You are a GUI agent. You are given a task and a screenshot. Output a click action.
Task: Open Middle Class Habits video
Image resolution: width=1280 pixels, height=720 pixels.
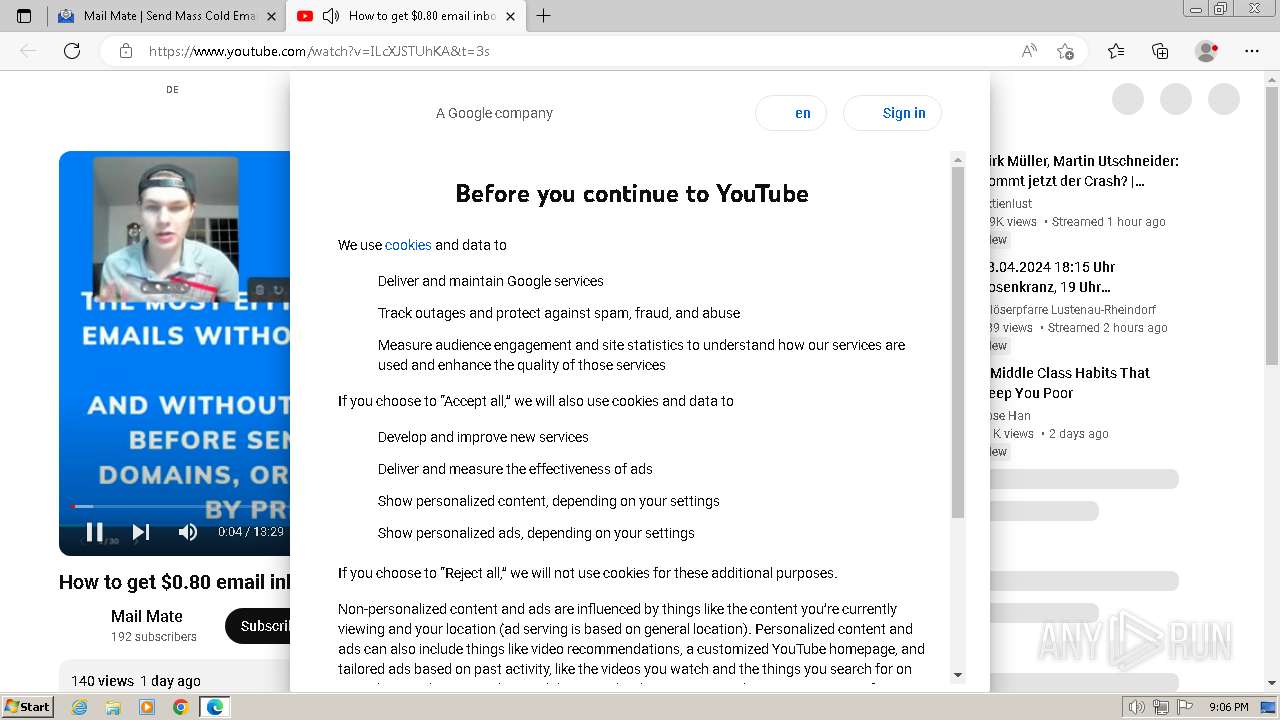(x=1070, y=383)
